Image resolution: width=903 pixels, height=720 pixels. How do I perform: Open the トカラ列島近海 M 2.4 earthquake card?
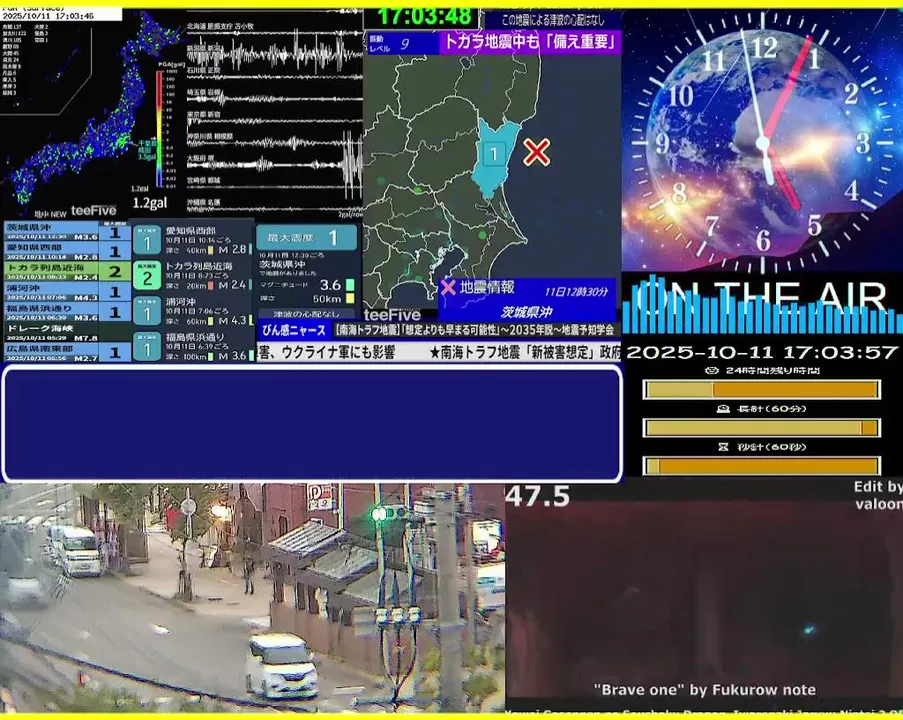pyautogui.click(x=193, y=275)
